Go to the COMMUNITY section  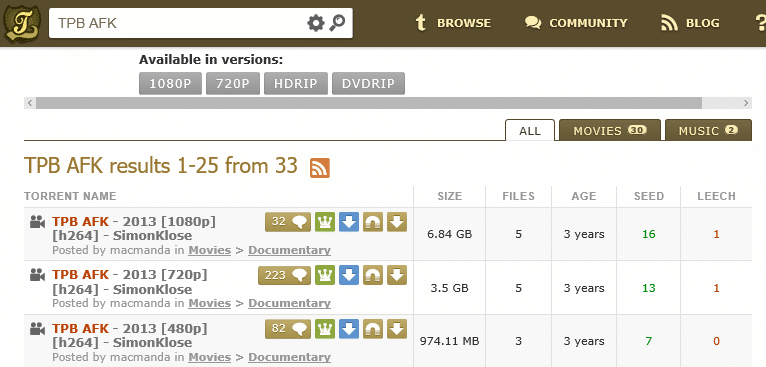click(x=576, y=23)
